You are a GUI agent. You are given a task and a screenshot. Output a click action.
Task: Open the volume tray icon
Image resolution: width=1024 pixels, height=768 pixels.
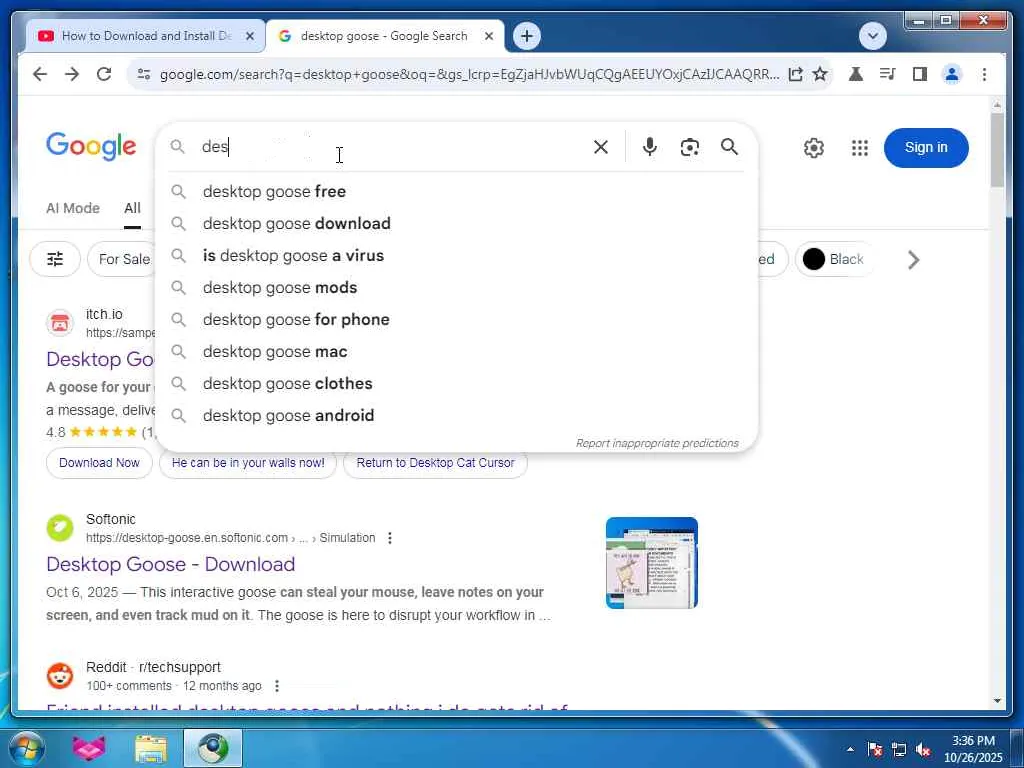point(923,750)
